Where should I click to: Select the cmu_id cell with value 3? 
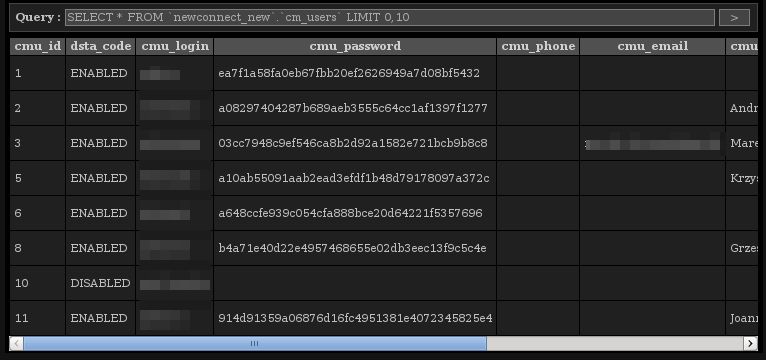(38, 144)
